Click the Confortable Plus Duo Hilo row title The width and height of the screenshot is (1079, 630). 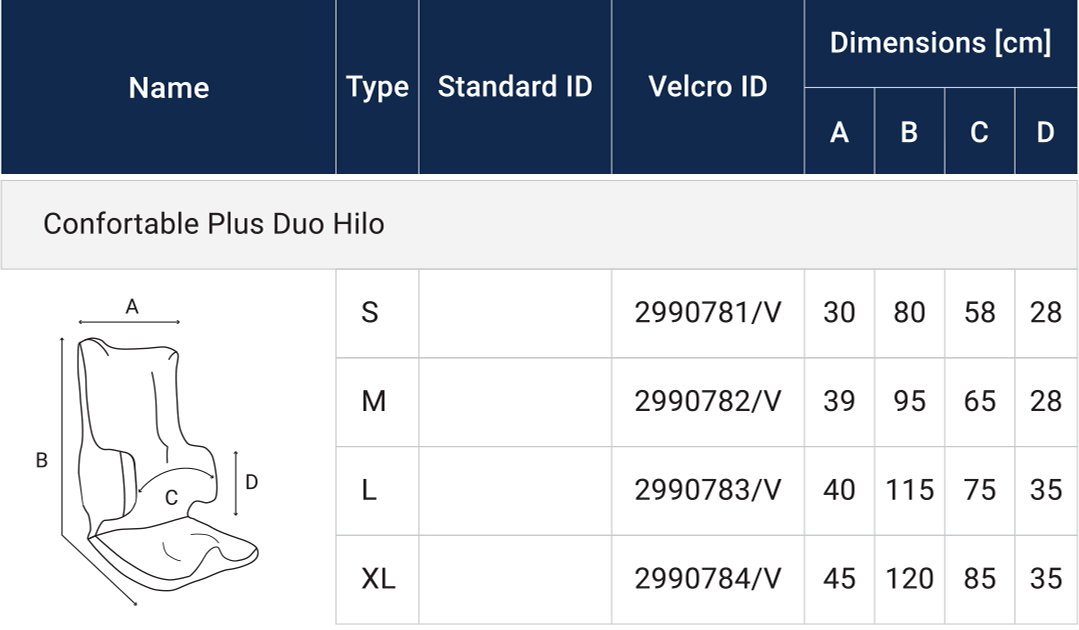pyautogui.click(x=214, y=223)
